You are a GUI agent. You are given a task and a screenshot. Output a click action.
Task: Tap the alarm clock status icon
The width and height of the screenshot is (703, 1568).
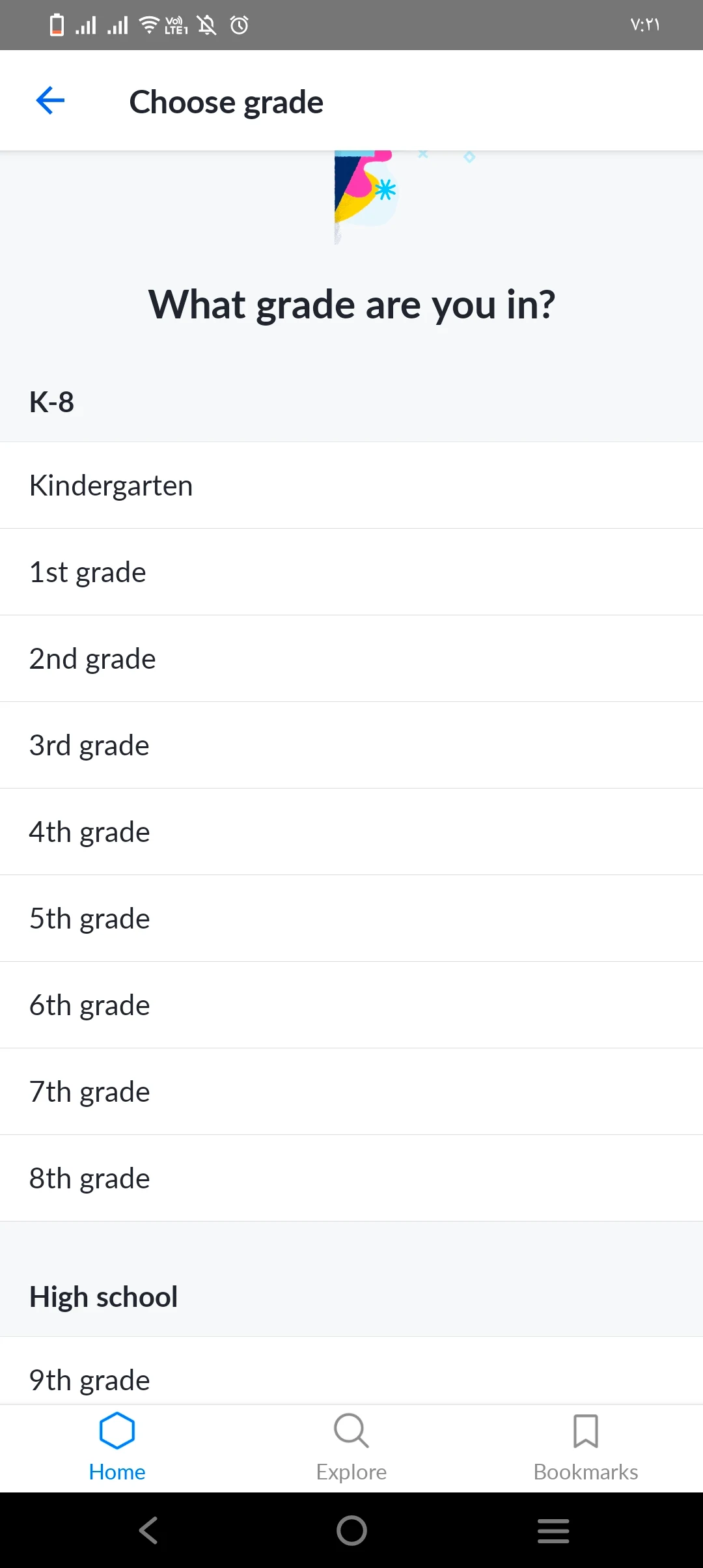pyautogui.click(x=240, y=25)
